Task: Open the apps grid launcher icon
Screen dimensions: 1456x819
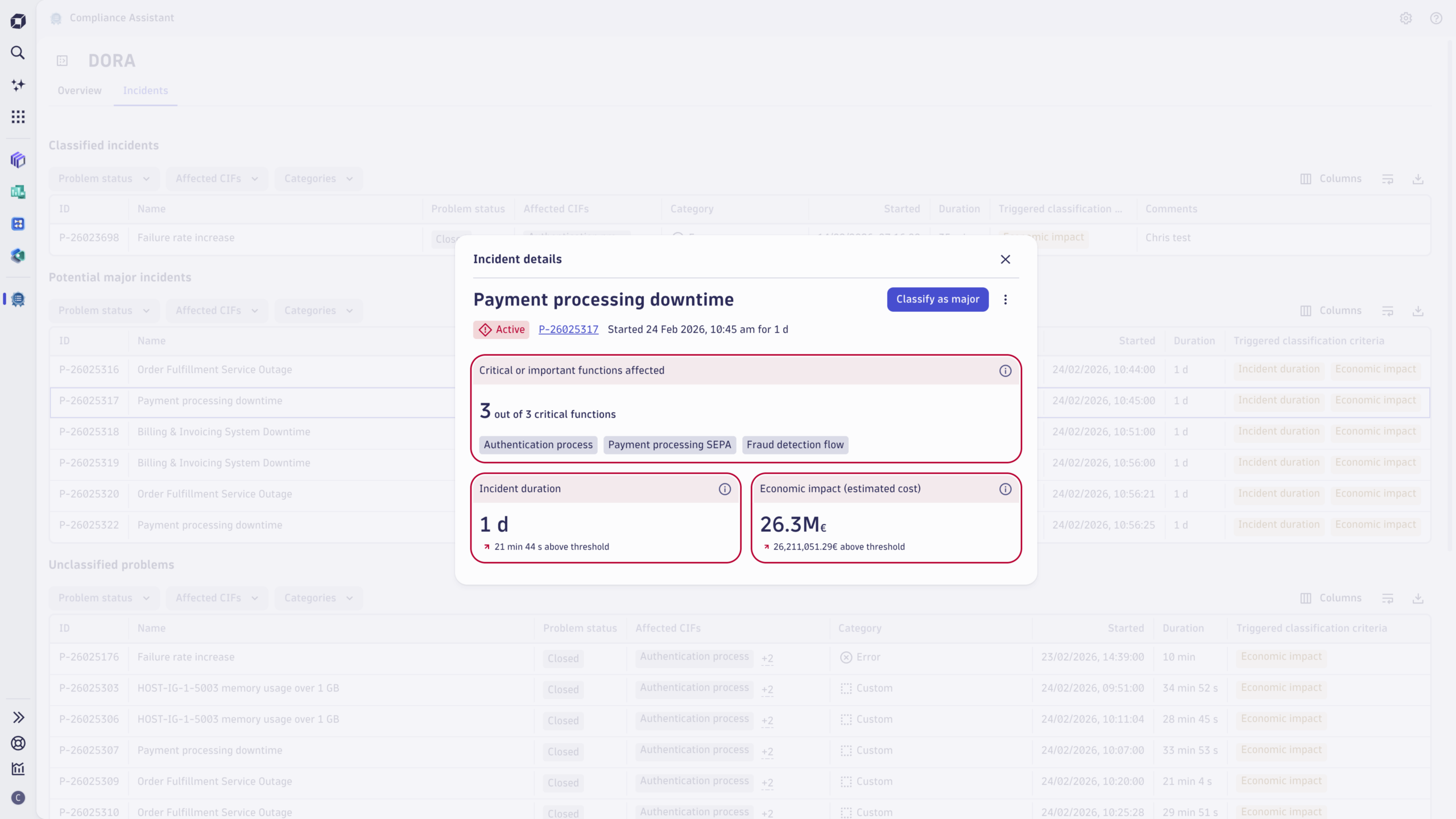Action: point(18,117)
